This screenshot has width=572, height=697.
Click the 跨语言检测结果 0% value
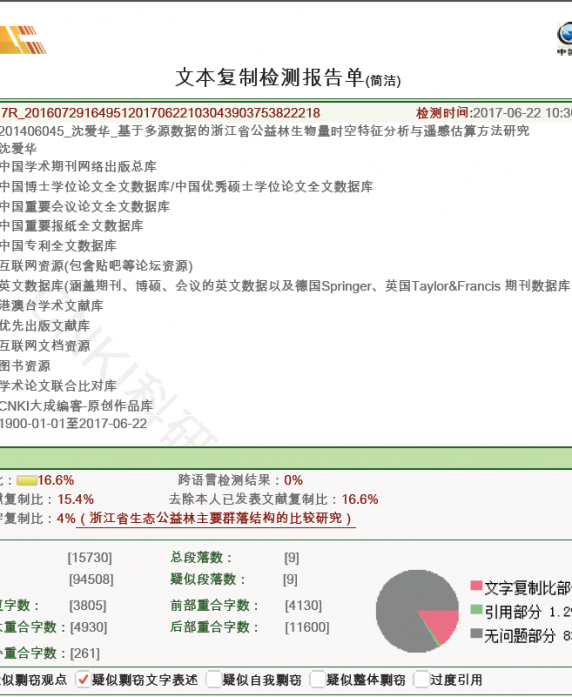293,480
